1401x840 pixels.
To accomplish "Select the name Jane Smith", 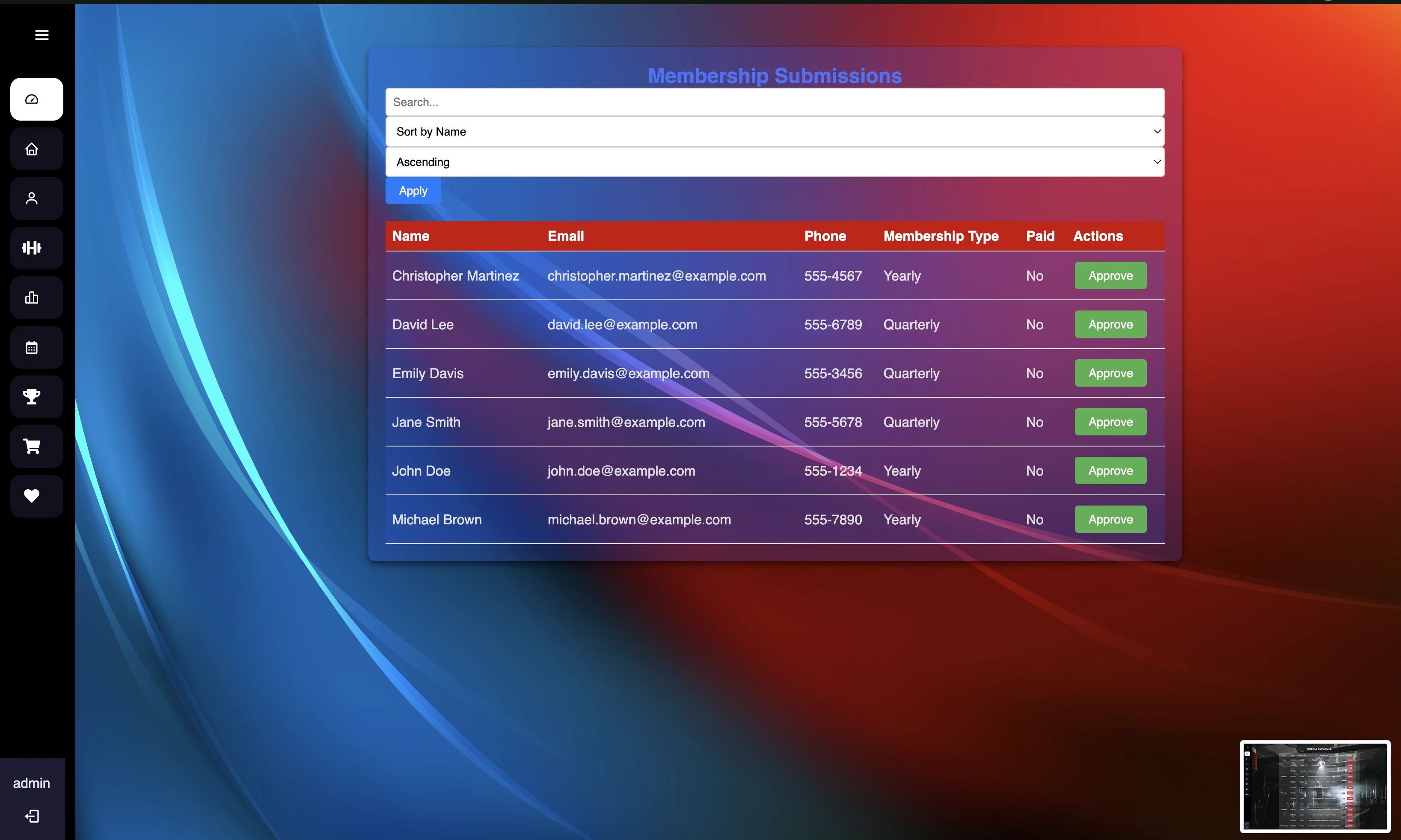I will pyautogui.click(x=426, y=422).
